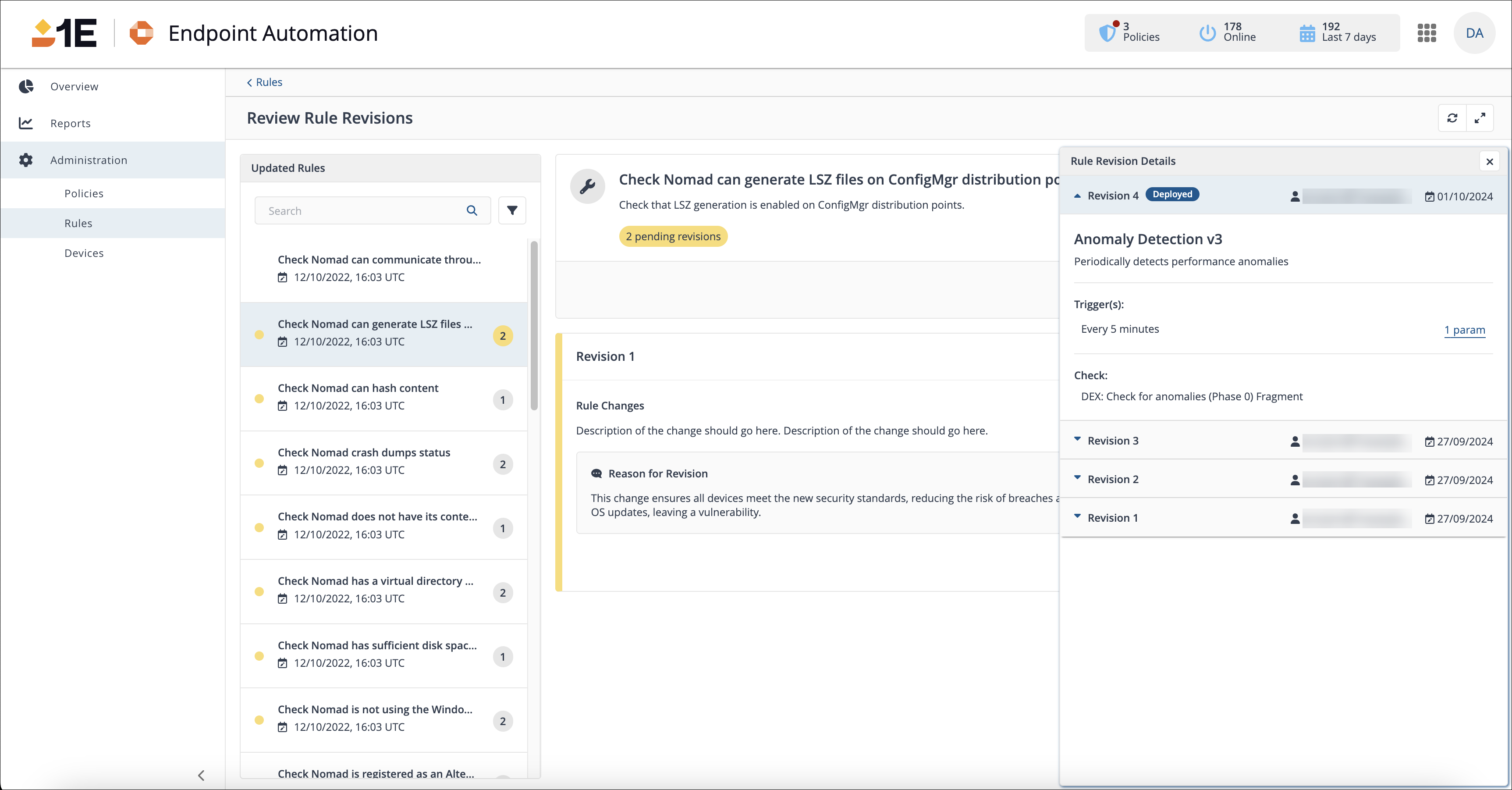Click the updated rules list scrollbar
The image size is (1512, 790).
pyautogui.click(x=533, y=326)
